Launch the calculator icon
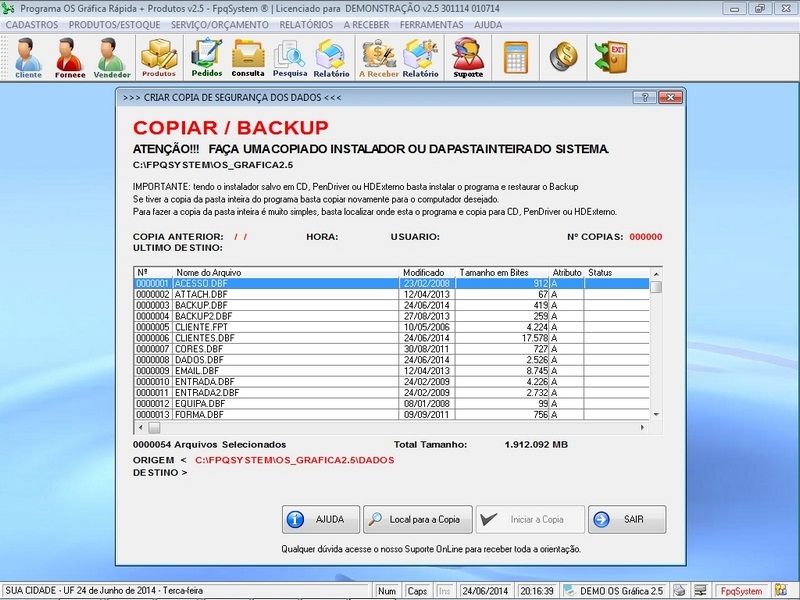 click(x=516, y=57)
